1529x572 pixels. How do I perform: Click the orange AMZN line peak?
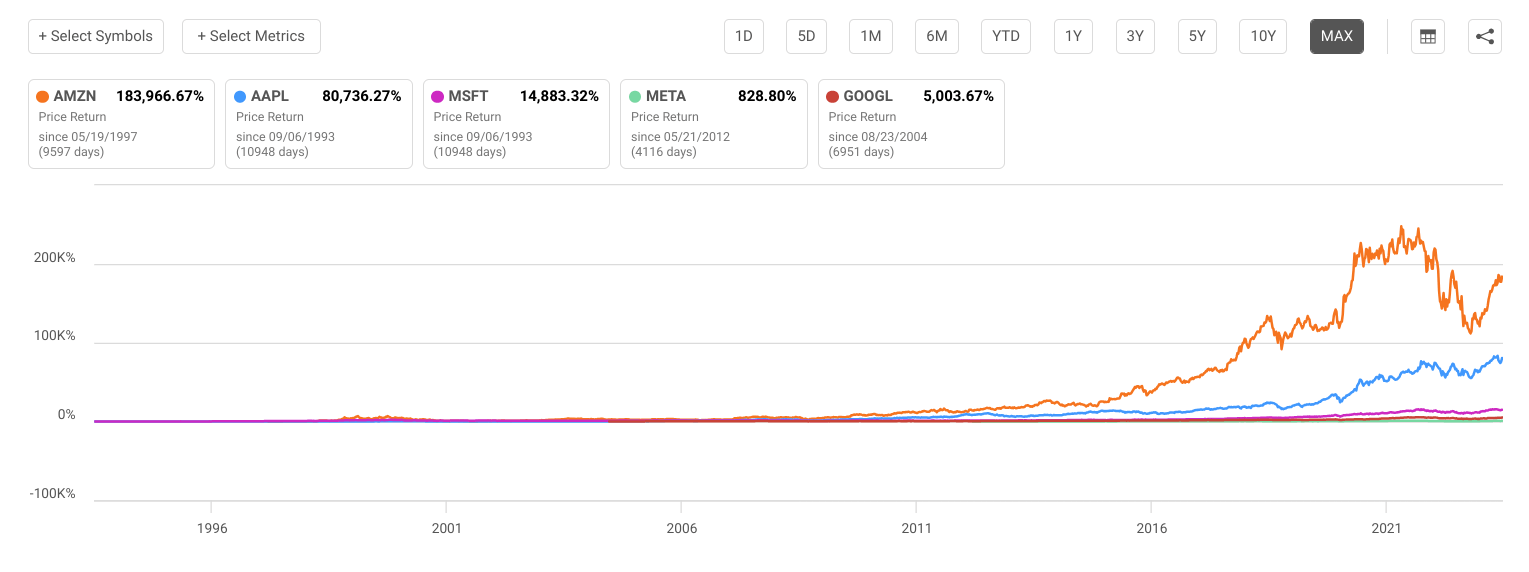[x=1401, y=227]
